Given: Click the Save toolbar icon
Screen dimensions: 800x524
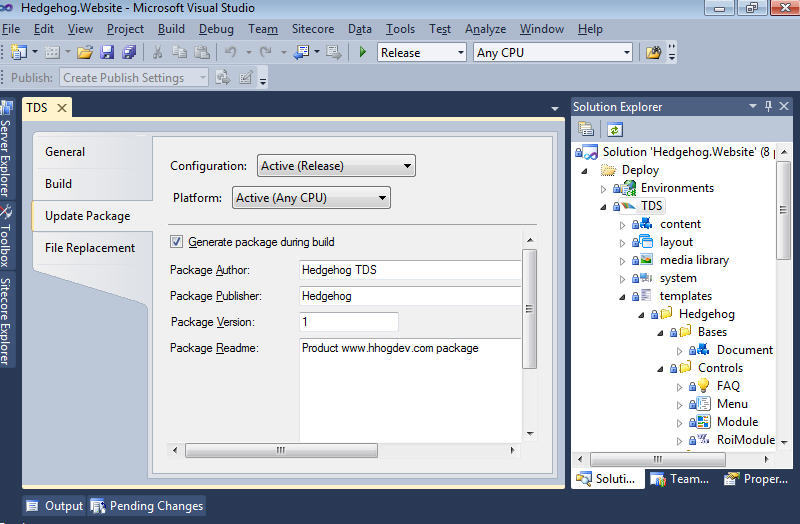Looking at the screenshot, I should click(x=107, y=52).
